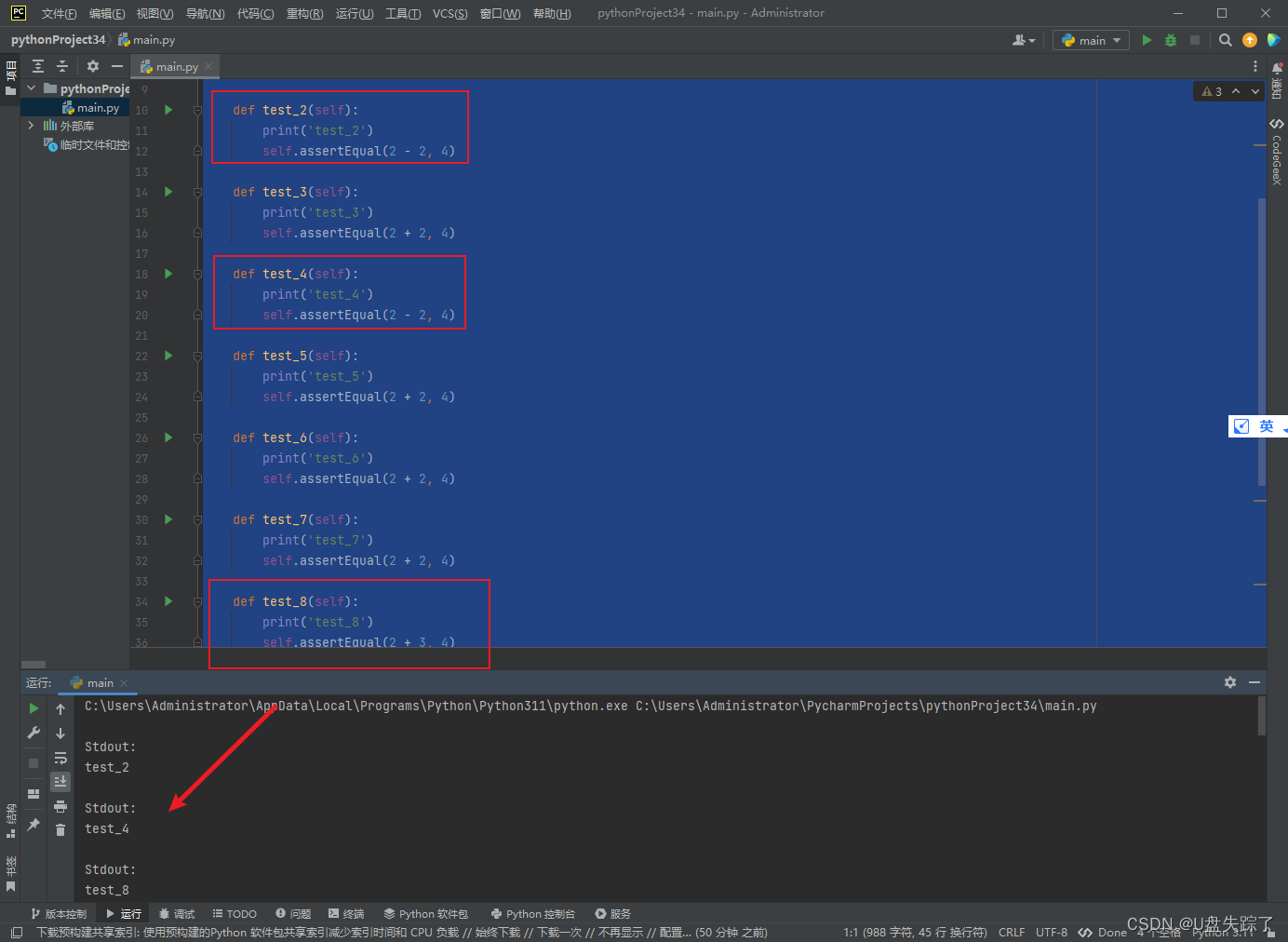The image size is (1288, 942).
Task: Run test_7 from the gutter arrow
Action: pos(168,519)
